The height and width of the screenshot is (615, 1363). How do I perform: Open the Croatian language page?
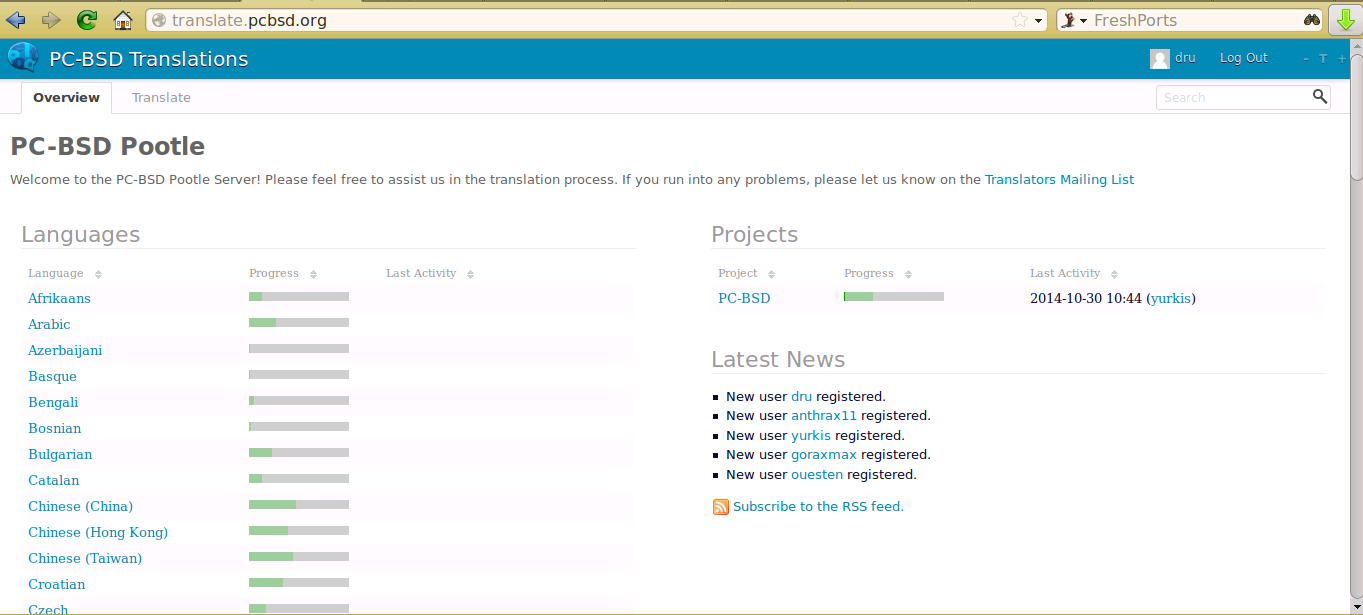click(57, 584)
